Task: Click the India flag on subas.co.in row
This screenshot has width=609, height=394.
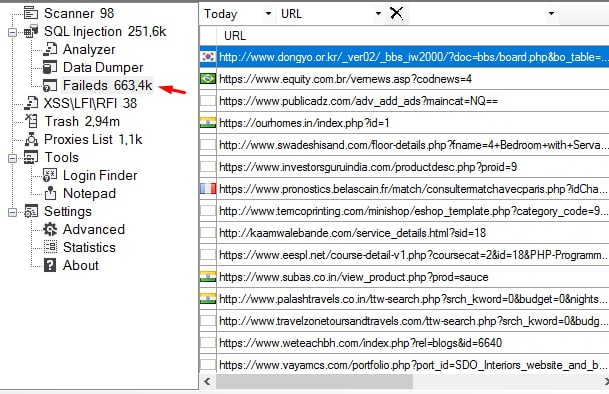Action: pos(208,277)
